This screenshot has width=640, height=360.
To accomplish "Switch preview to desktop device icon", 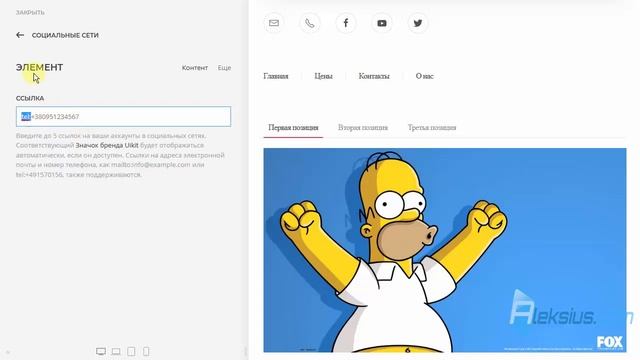I will [101, 351].
